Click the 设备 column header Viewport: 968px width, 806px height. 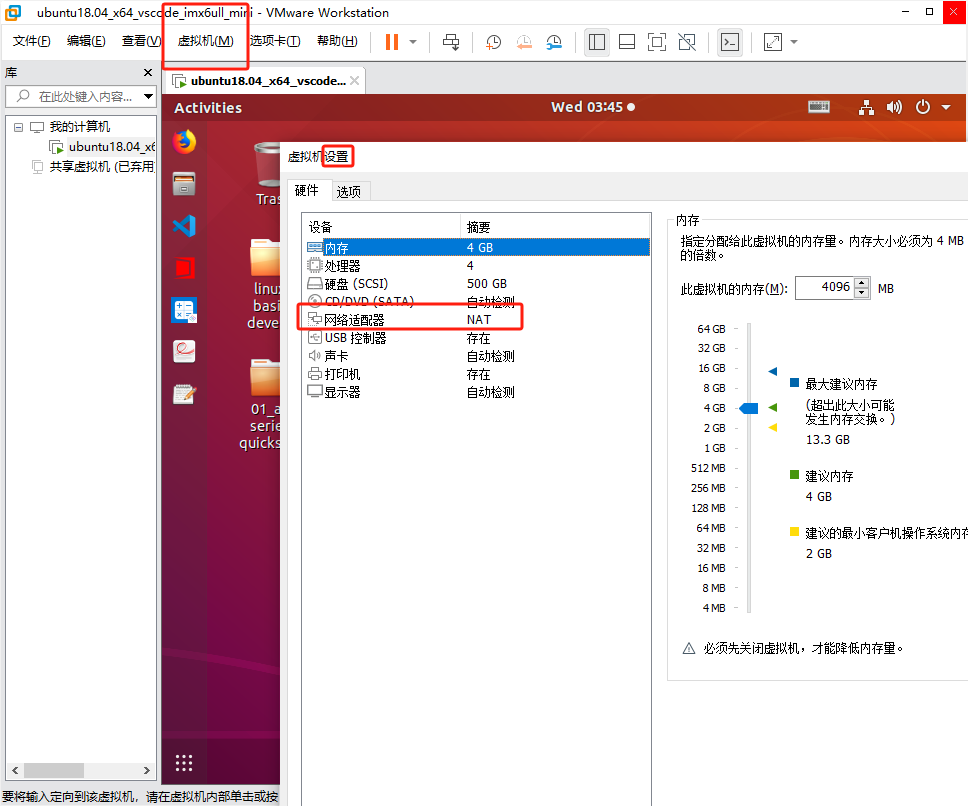click(x=382, y=226)
